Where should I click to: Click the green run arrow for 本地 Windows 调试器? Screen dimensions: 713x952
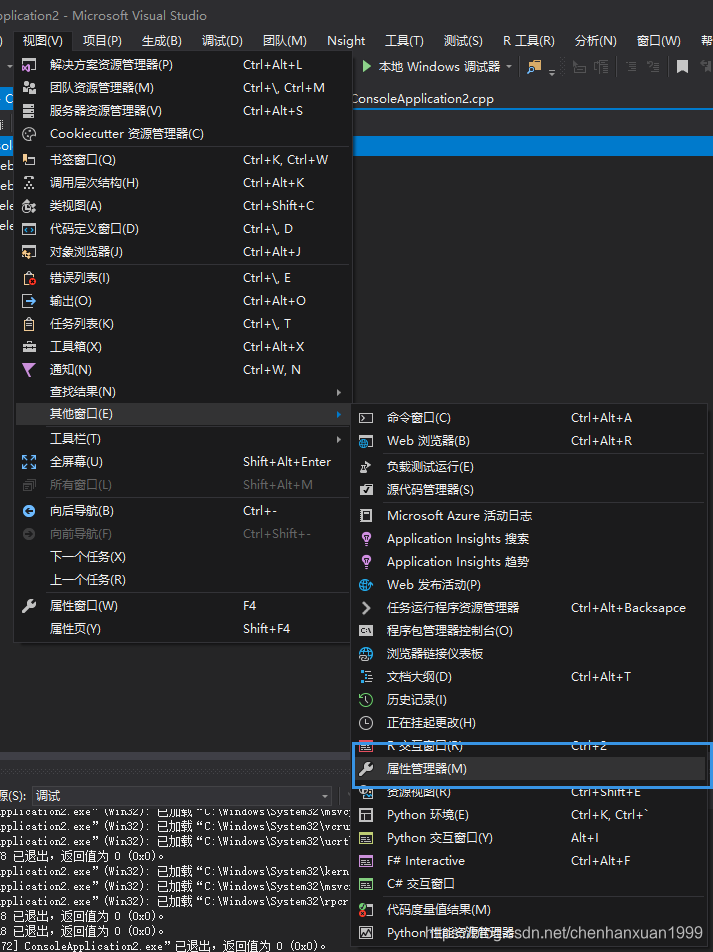[x=366, y=66]
